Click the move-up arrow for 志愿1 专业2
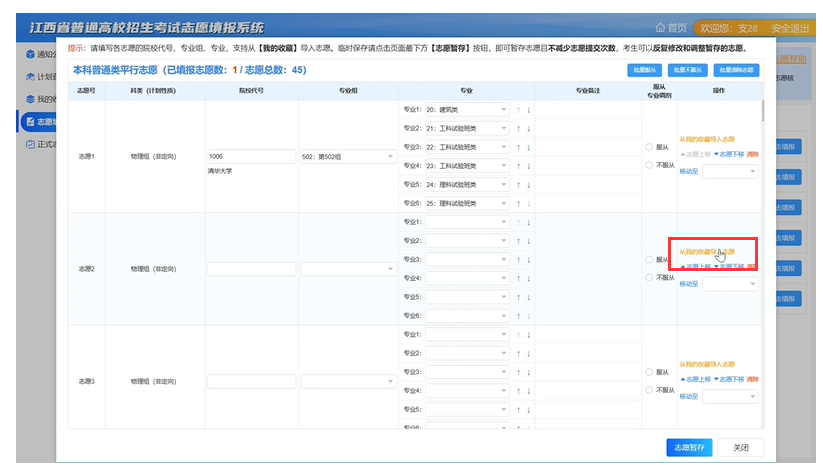The image size is (823, 475). (518, 128)
